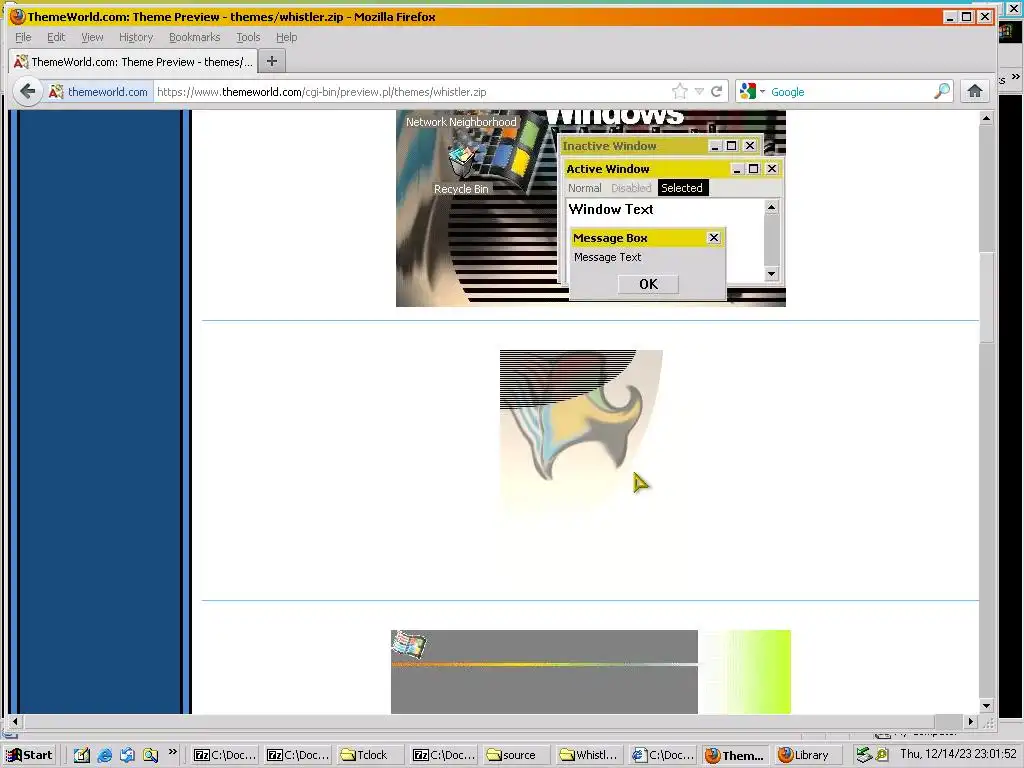Switch to the Whistl... folder taskbar button

pos(589,755)
